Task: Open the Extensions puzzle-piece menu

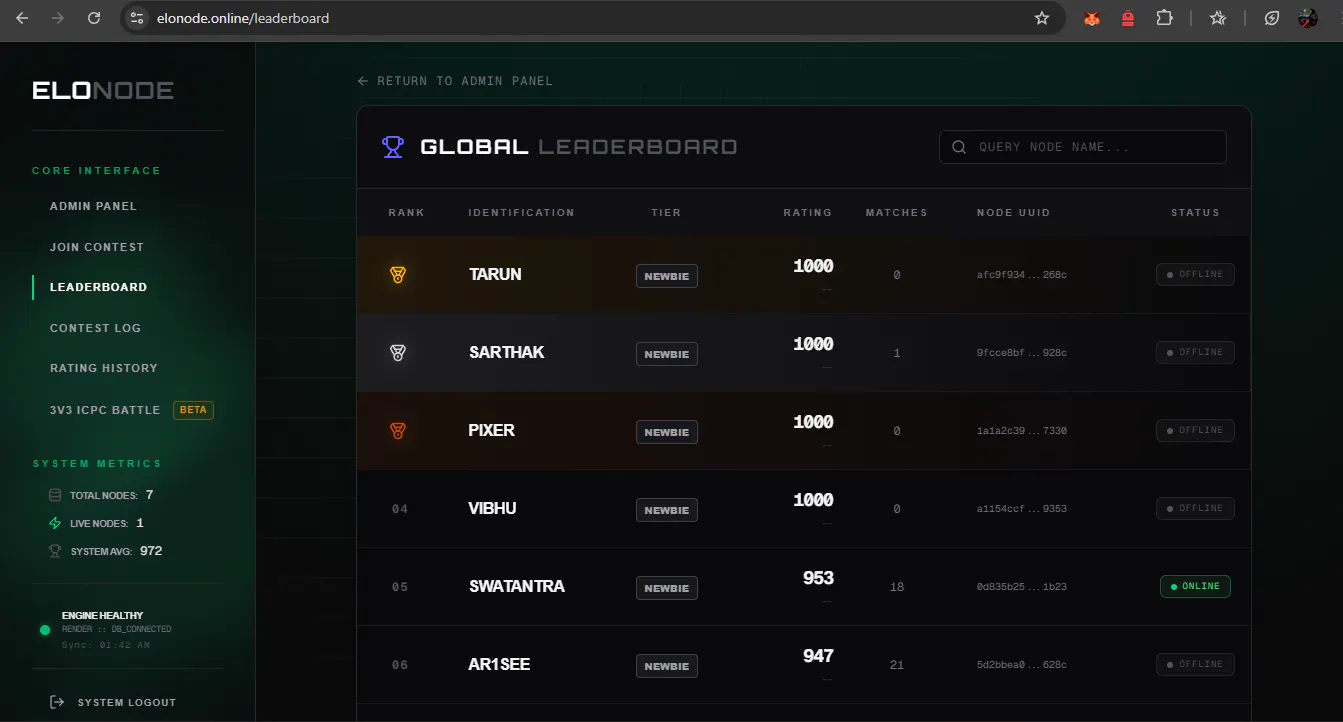Action: tap(1164, 18)
